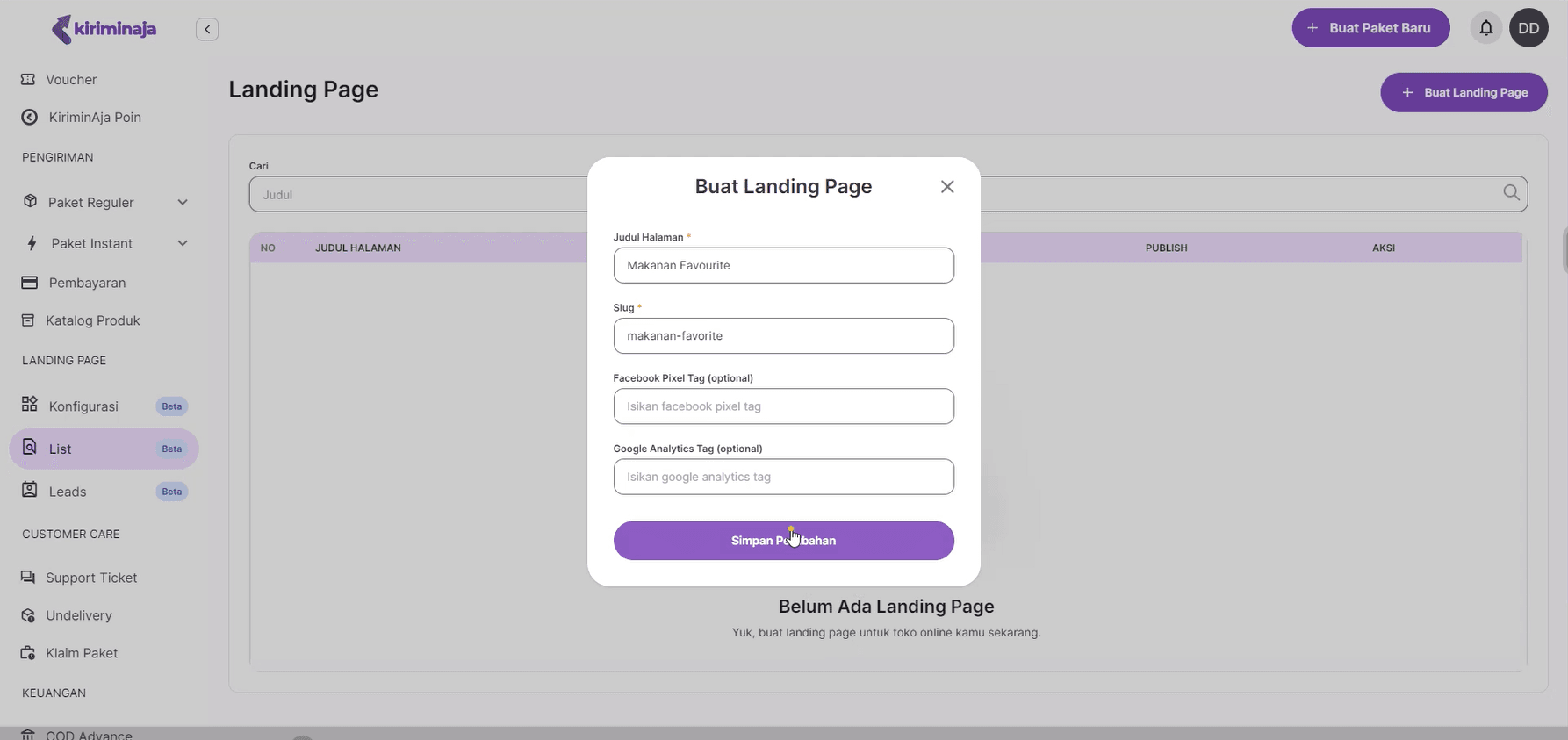This screenshot has width=1568, height=740.
Task: Click the Katalog Produk icon
Action: pos(28,320)
